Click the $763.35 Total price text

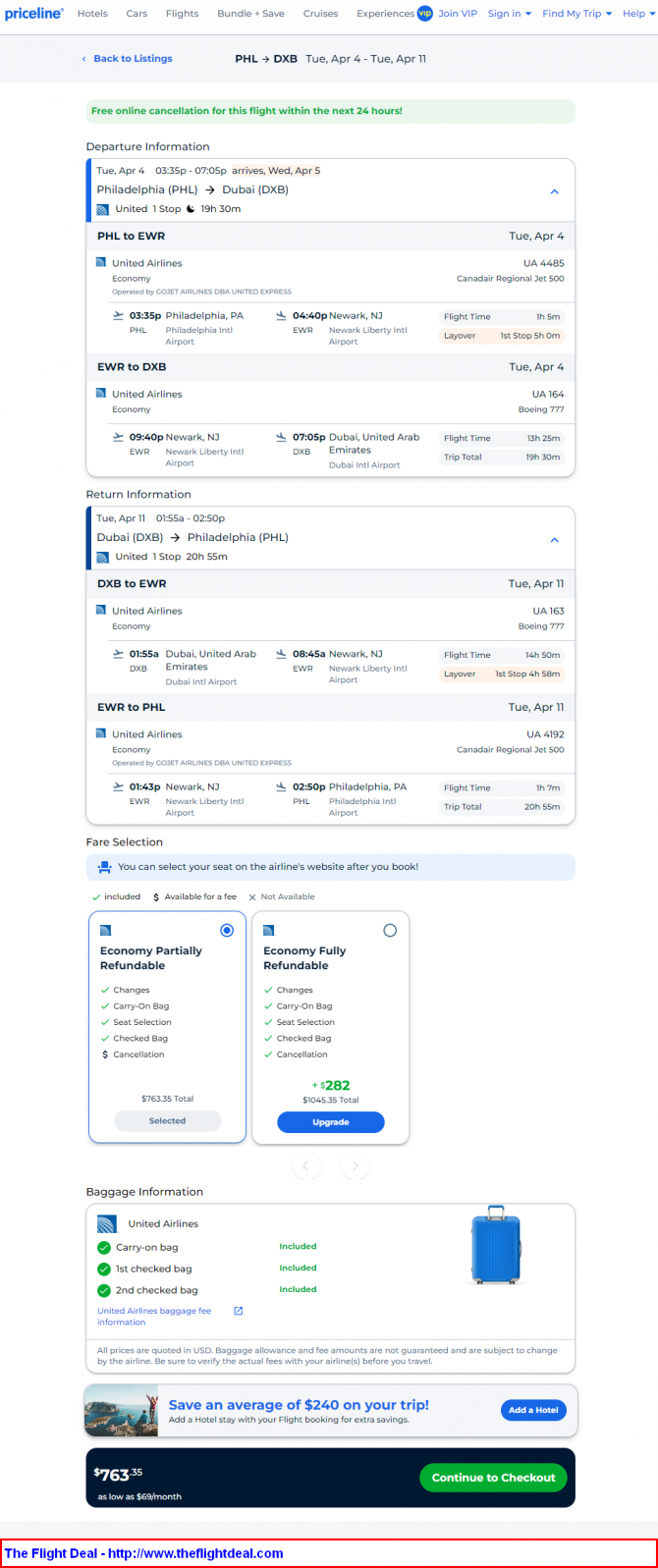(168, 1100)
